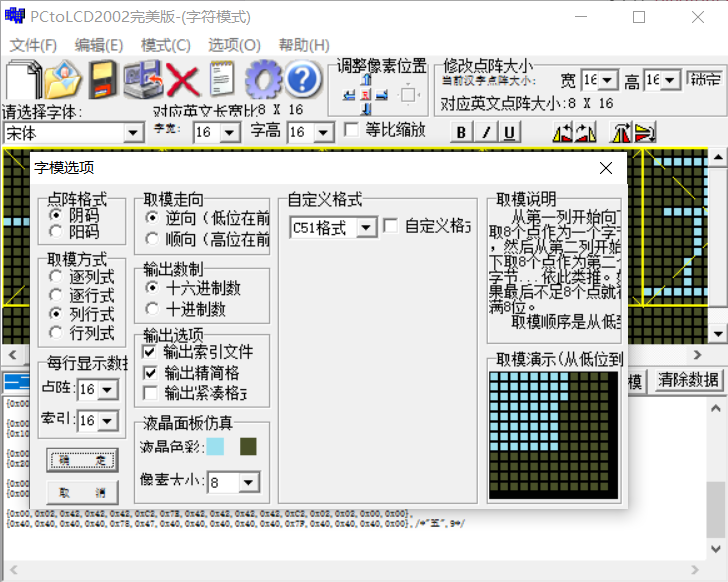Toggle bold B font style
728x582 pixels.
[462, 132]
